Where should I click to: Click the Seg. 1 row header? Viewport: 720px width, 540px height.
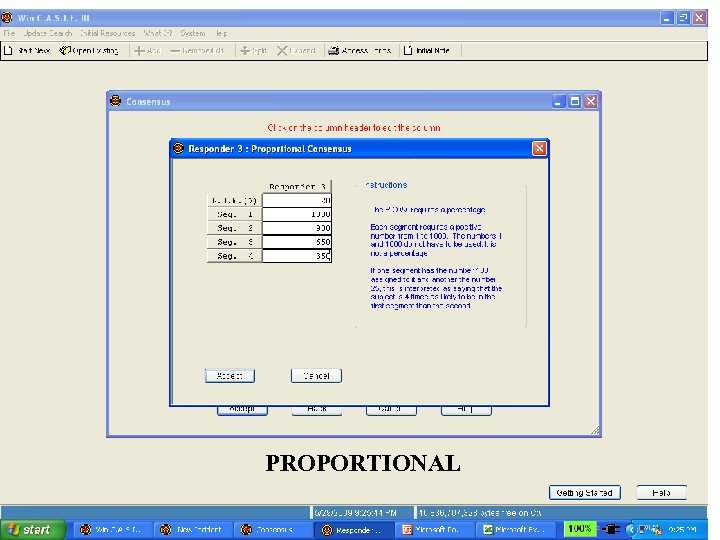click(235, 214)
